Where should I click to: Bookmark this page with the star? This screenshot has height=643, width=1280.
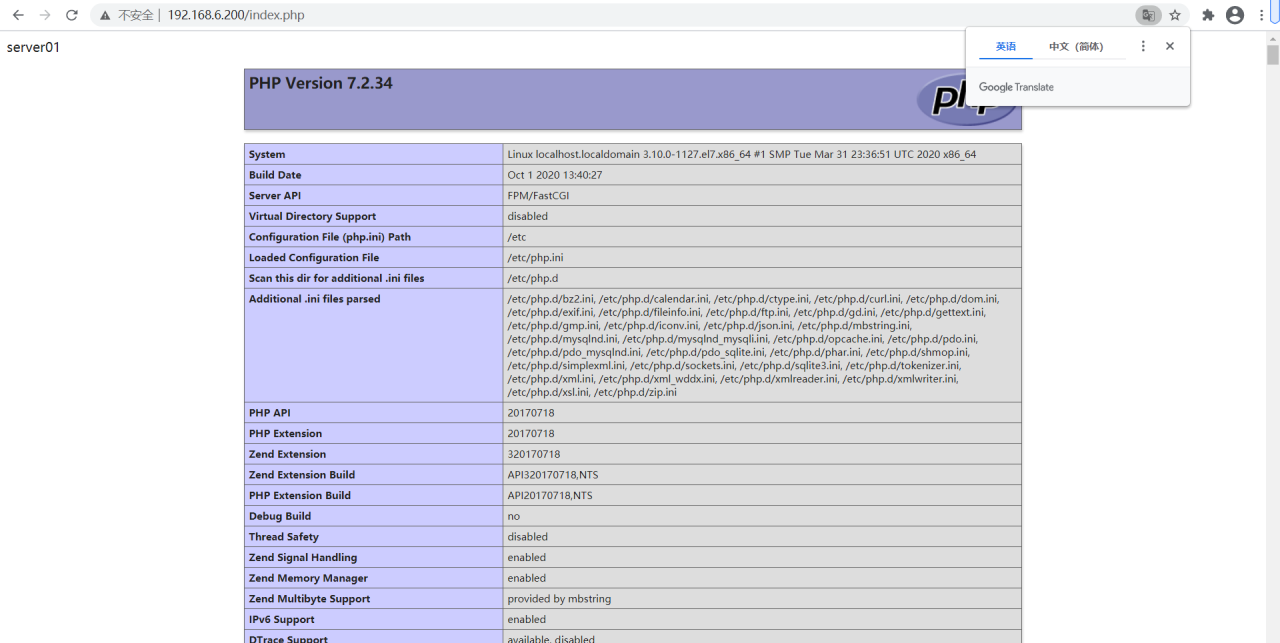tap(1175, 15)
